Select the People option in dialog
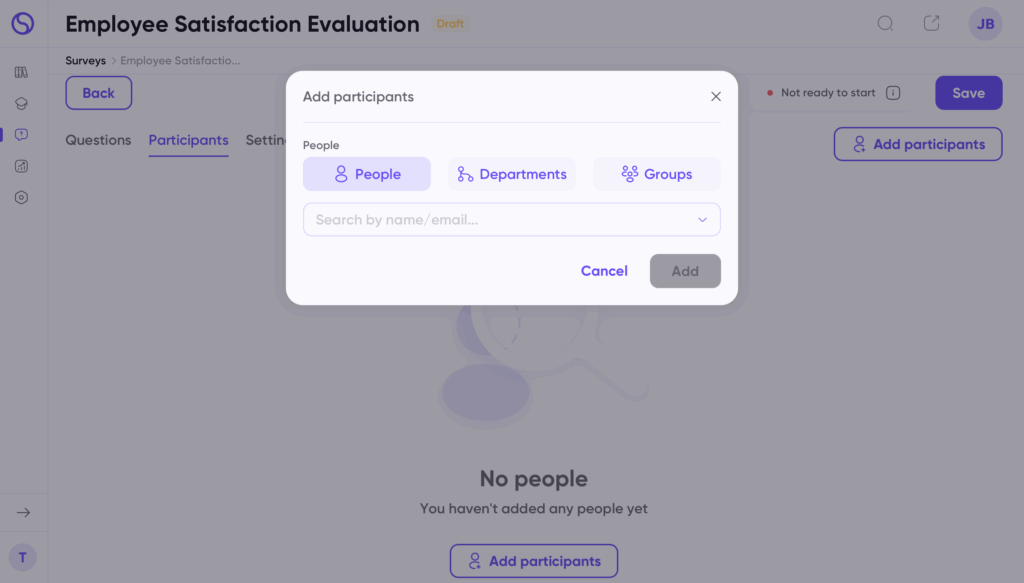Screen dimensions: 1024x583 coord(367,174)
